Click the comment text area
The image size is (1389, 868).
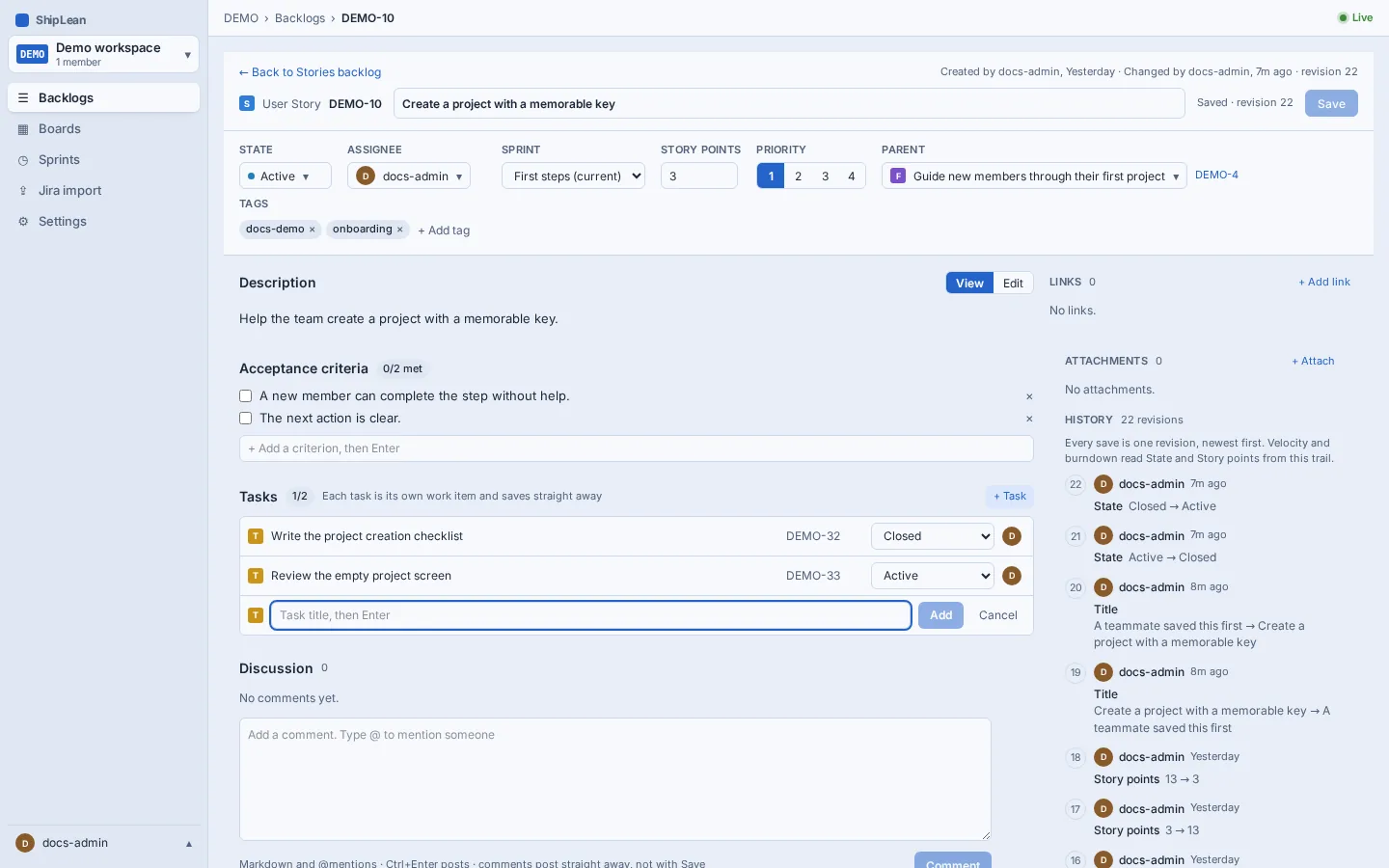[x=615, y=779]
